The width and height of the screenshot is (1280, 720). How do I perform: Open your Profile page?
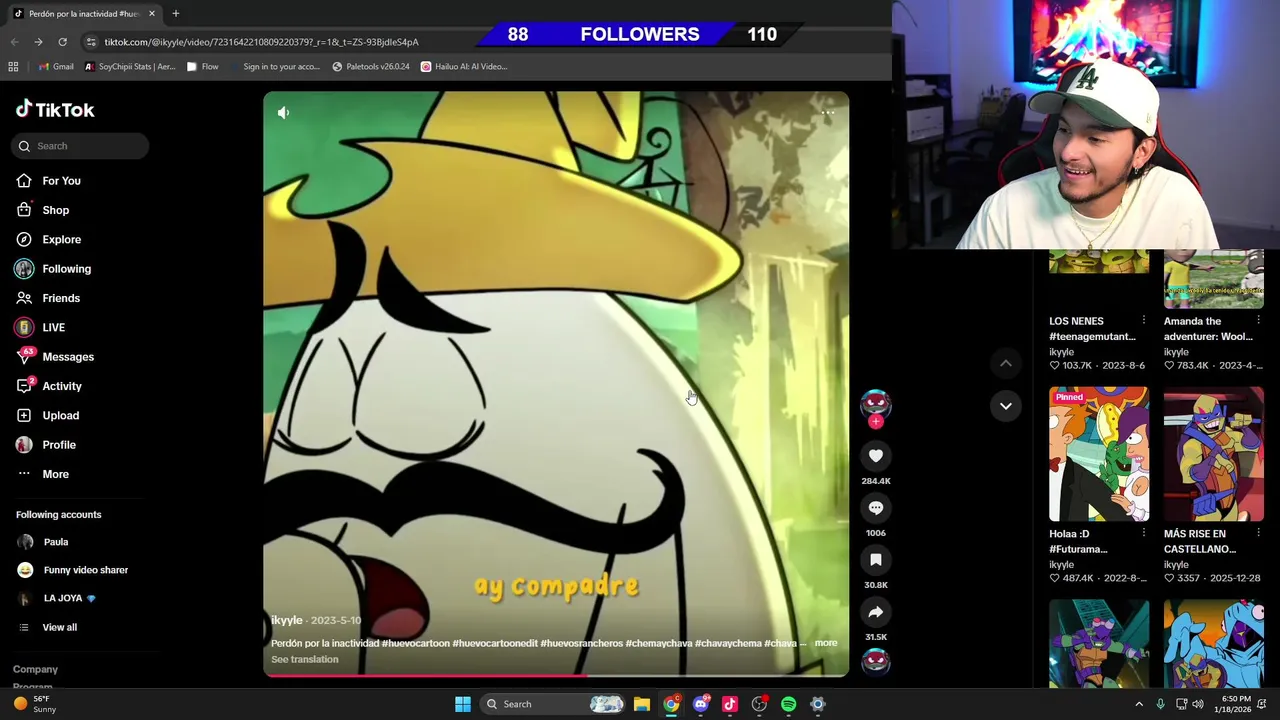(59, 445)
